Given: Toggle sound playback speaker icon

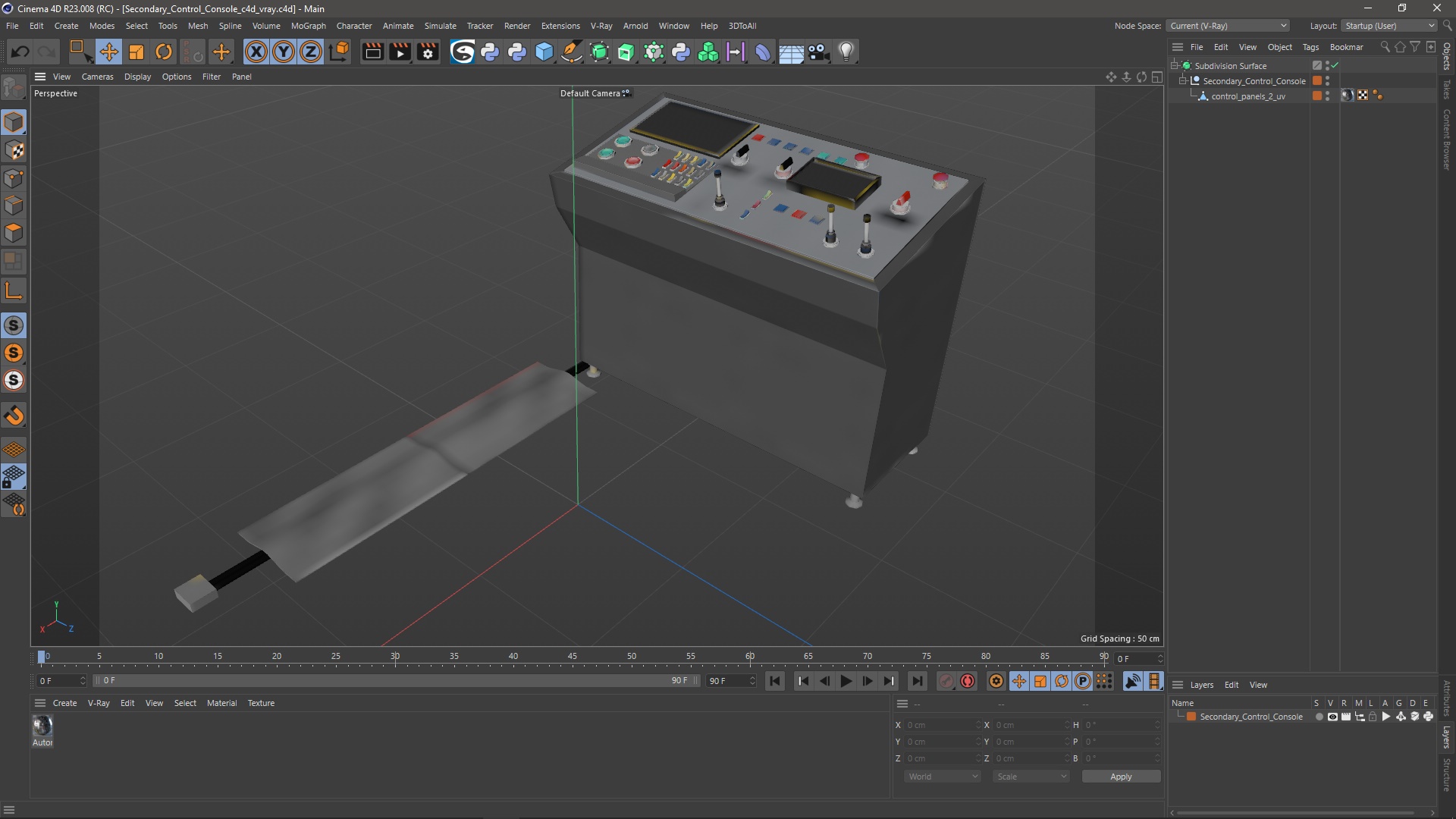Looking at the screenshot, I should coord(1132,681).
